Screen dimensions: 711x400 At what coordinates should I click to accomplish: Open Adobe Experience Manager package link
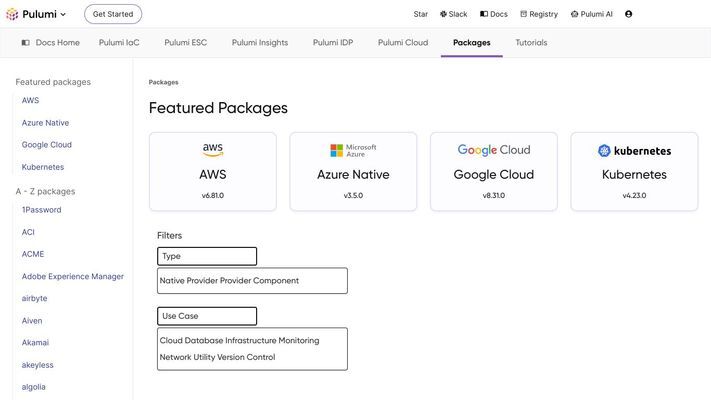73,276
